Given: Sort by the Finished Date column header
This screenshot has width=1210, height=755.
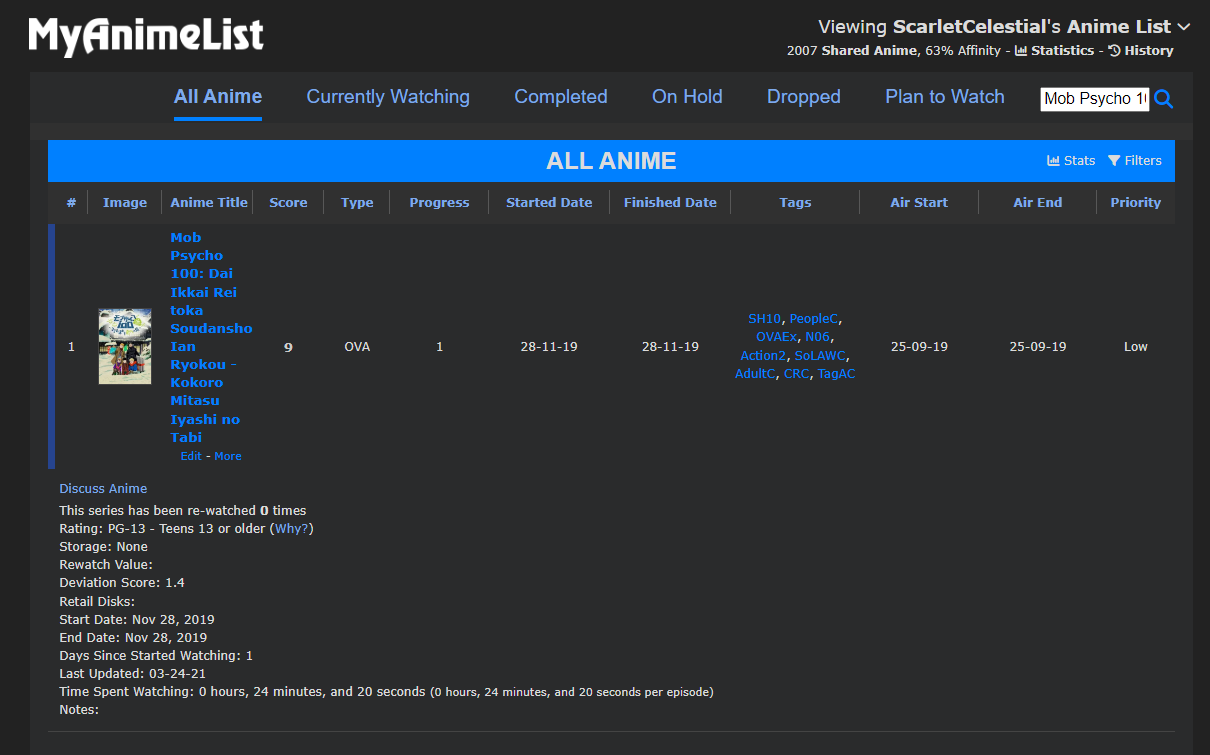Looking at the screenshot, I should tap(670, 202).
